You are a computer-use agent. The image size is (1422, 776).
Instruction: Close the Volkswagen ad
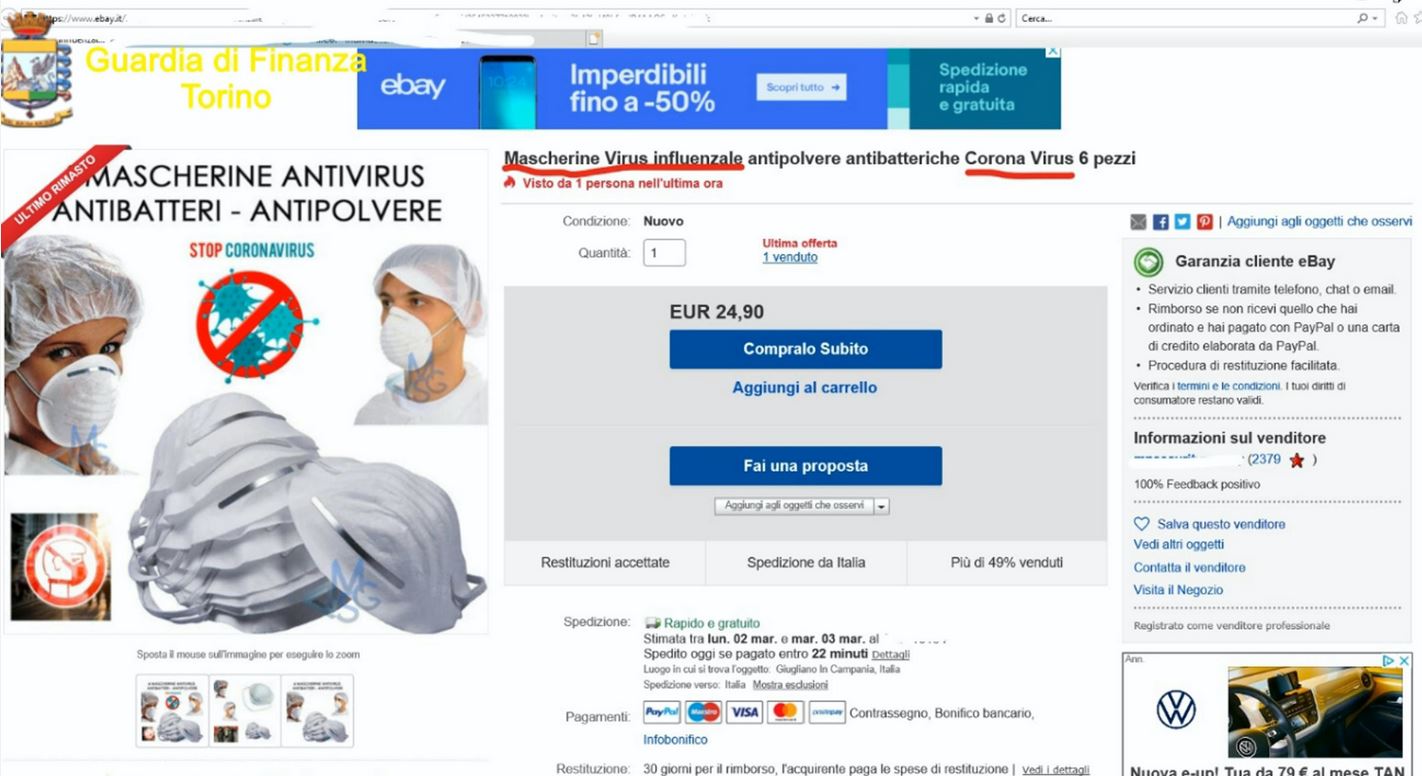[x=1404, y=661]
